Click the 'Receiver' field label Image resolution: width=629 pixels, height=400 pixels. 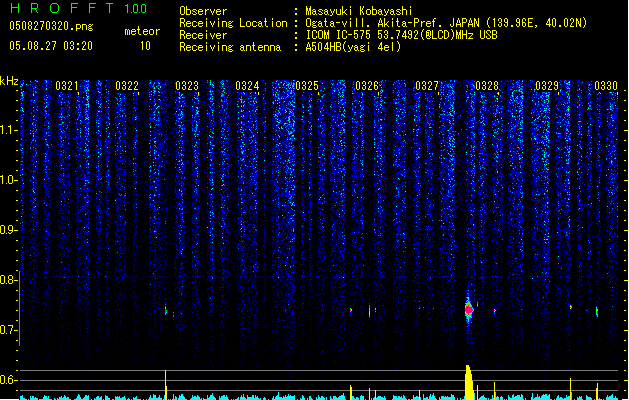click(x=203, y=35)
